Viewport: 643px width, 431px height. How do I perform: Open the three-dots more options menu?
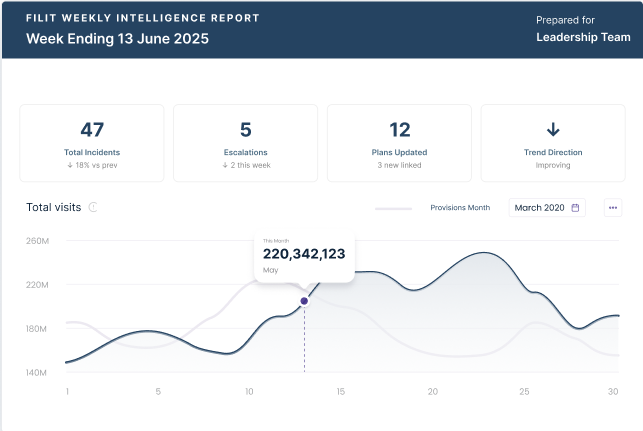pos(613,208)
